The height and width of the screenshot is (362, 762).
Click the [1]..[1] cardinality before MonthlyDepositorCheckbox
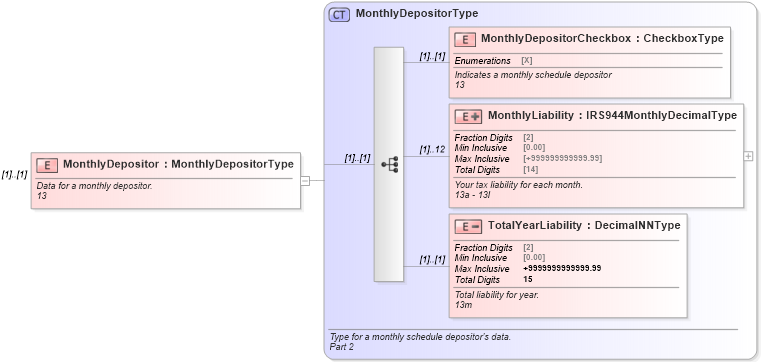click(x=433, y=56)
